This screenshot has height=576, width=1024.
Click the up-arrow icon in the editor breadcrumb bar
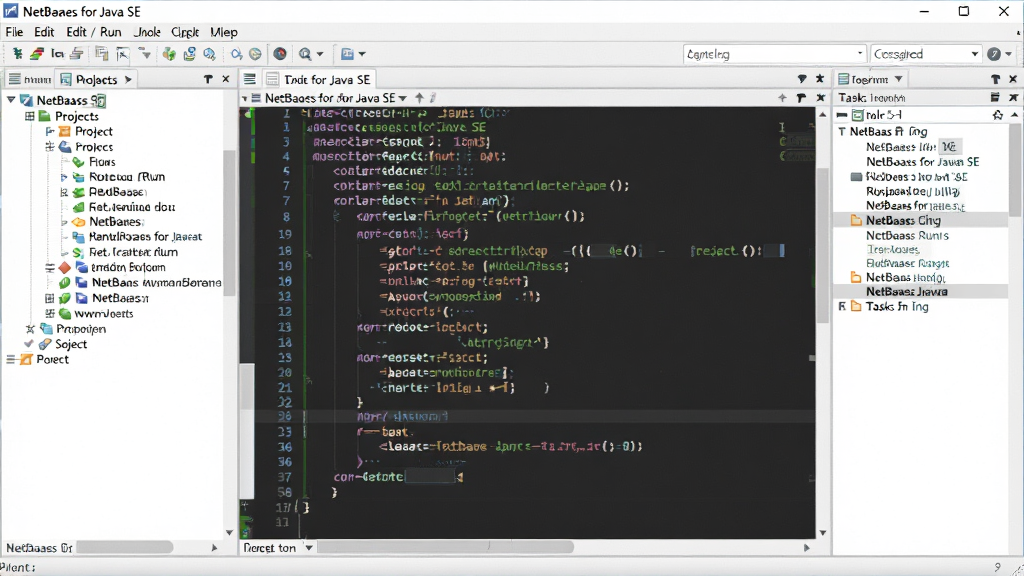(419, 98)
